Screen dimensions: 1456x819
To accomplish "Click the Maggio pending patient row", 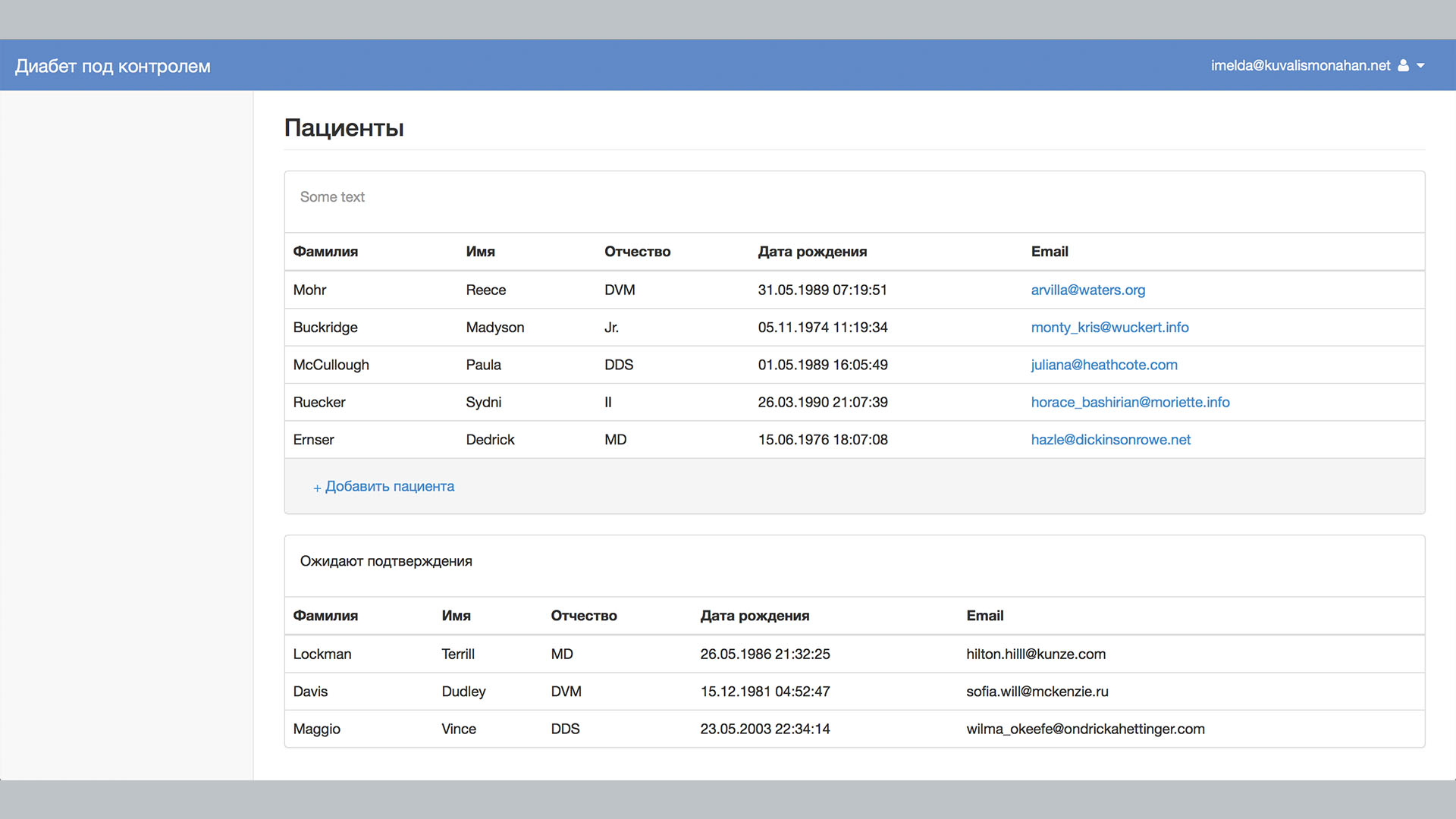I will tap(317, 729).
